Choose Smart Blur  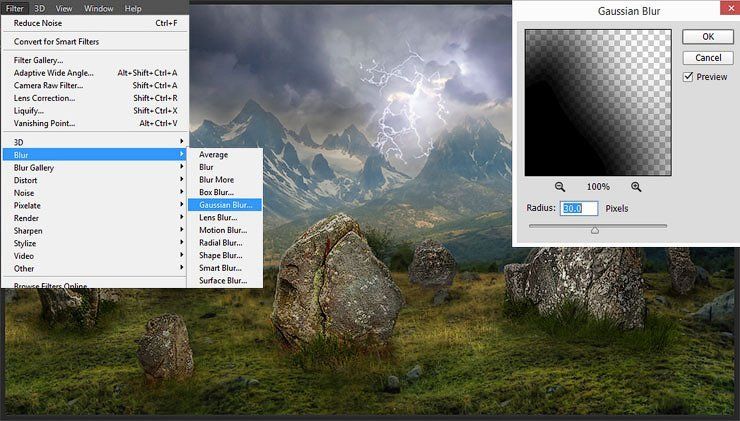225,268
